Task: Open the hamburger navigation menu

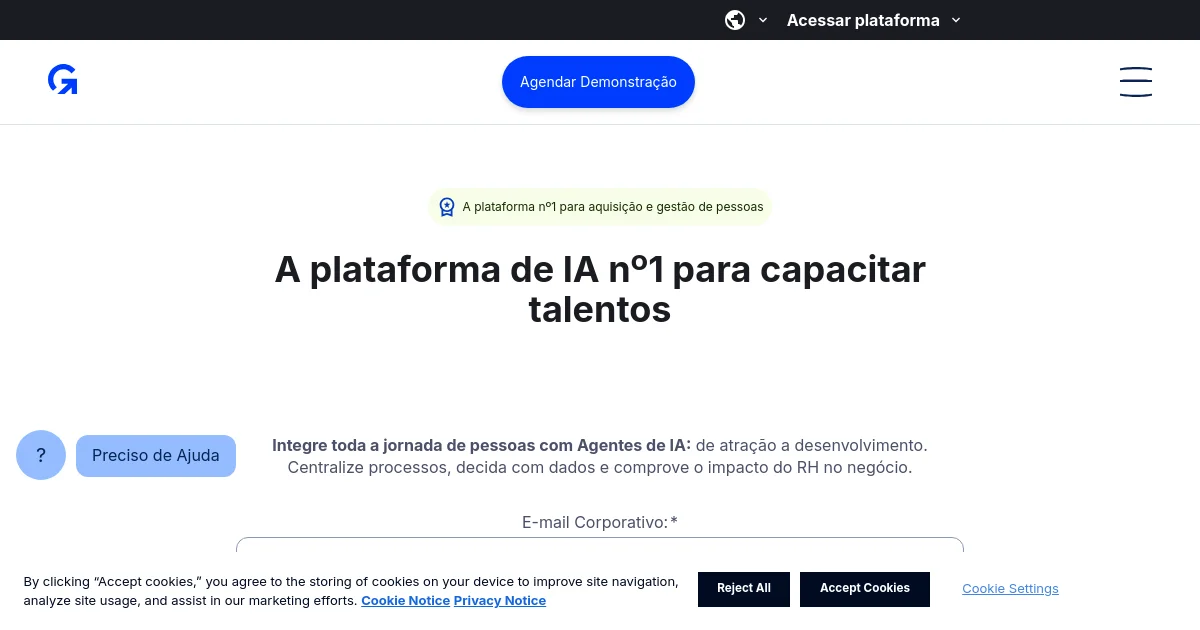Action: (1136, 82)
